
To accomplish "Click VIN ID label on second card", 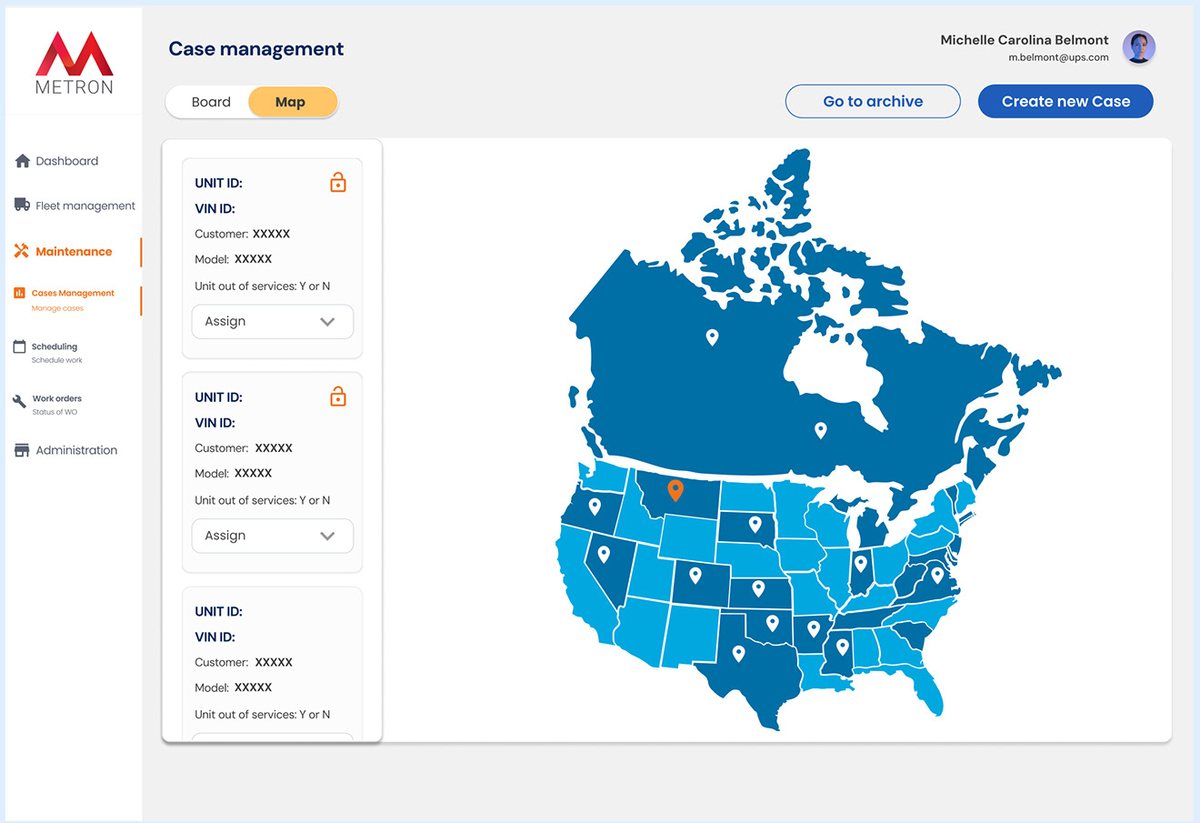I will pyautogui.click(x=215, y=423).
